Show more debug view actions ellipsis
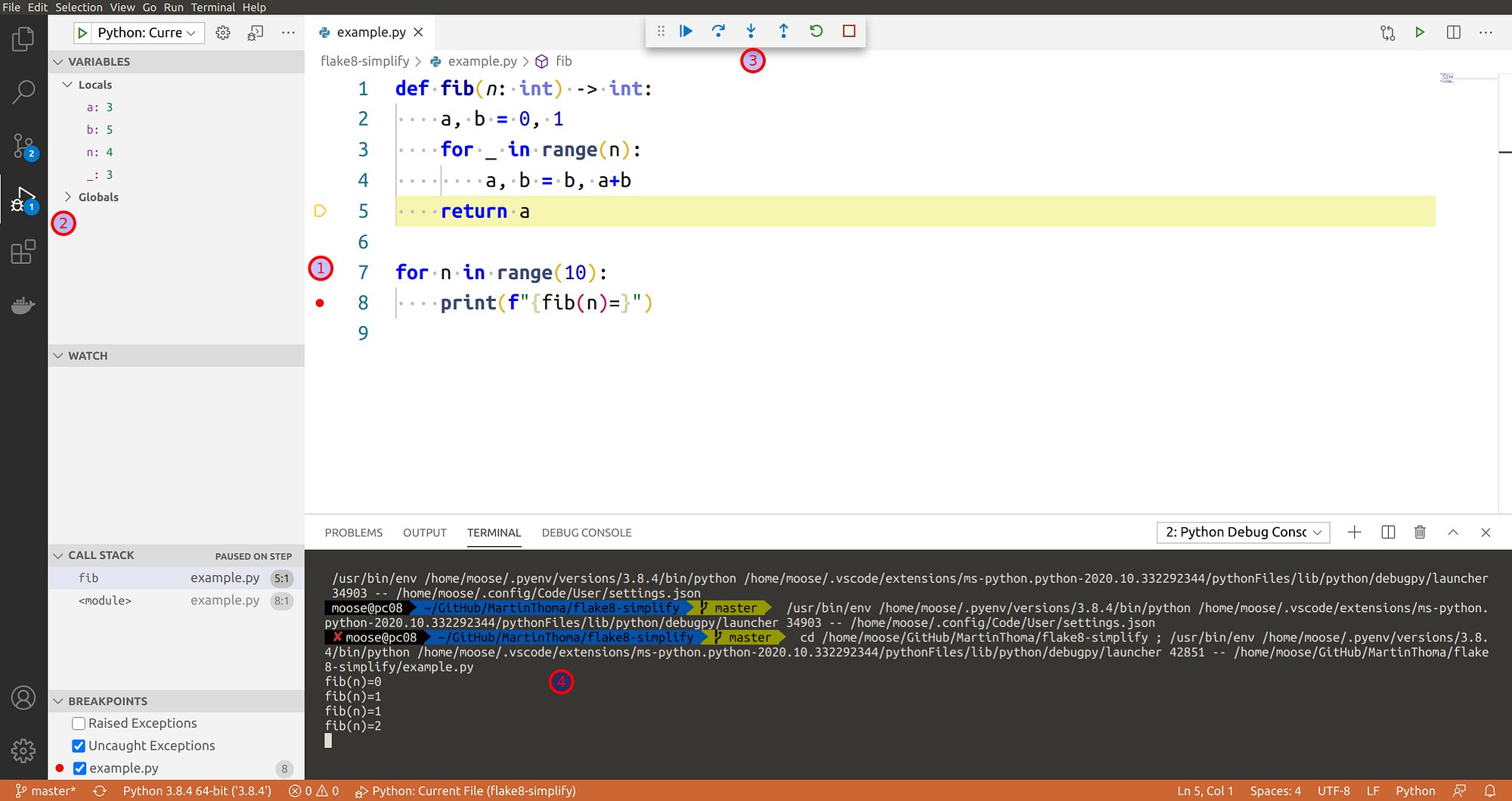 (288, 33)
